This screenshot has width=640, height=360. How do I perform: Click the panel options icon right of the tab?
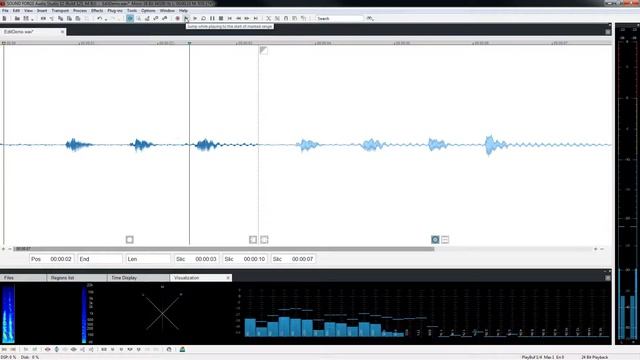[x=608, y=32]
